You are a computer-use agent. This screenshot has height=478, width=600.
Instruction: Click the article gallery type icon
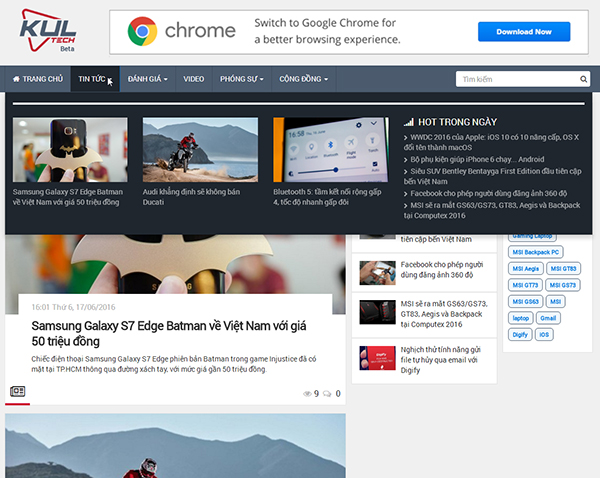pos(18,391)
